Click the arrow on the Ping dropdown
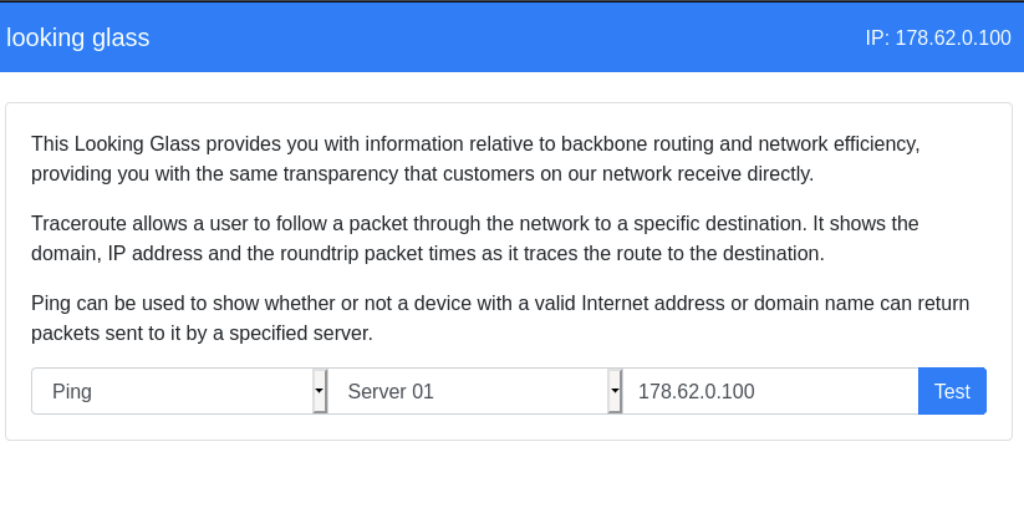Viewport: 1024px width, 523px height. pos(319,391)
